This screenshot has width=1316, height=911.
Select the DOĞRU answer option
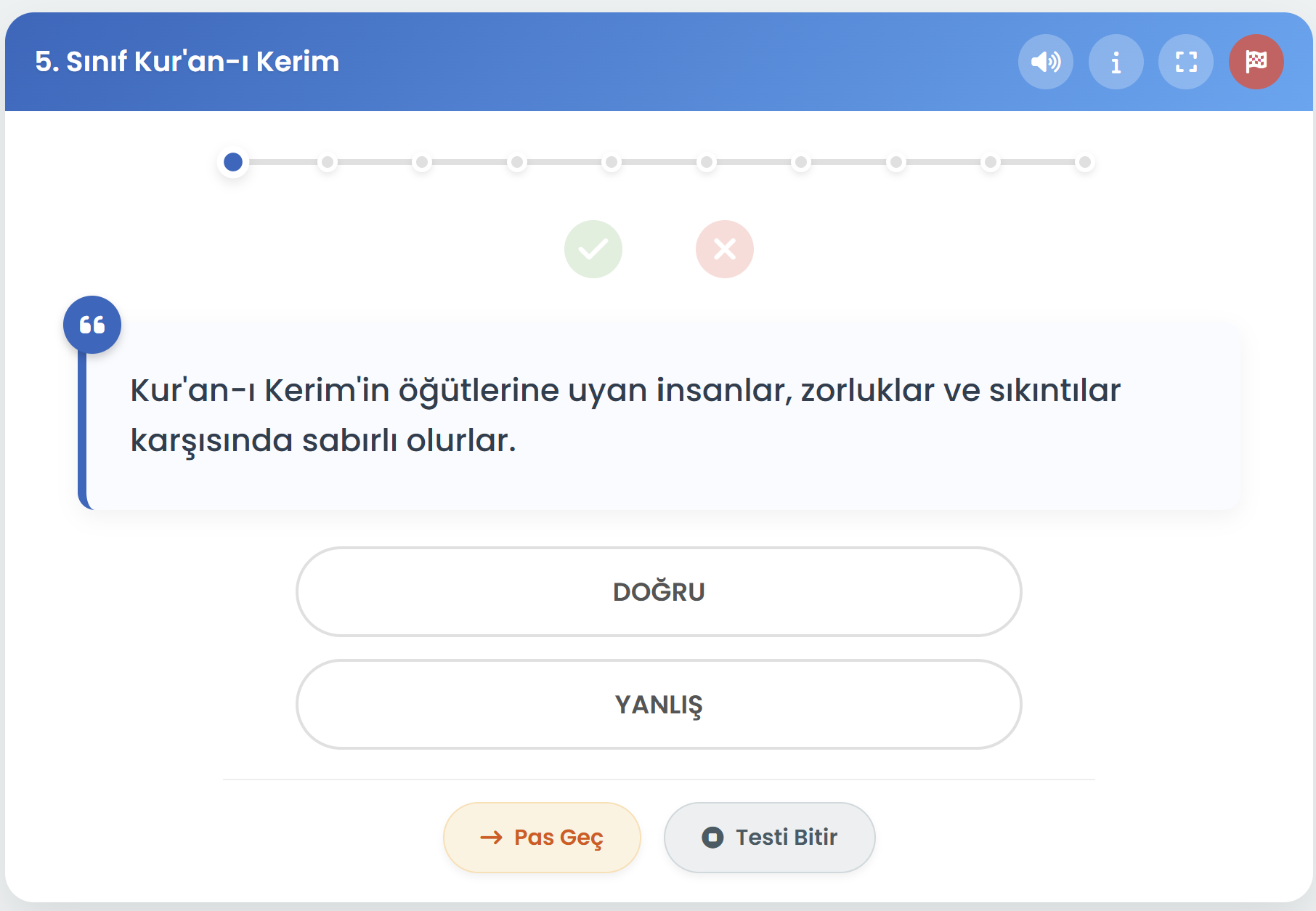(658, 591)
